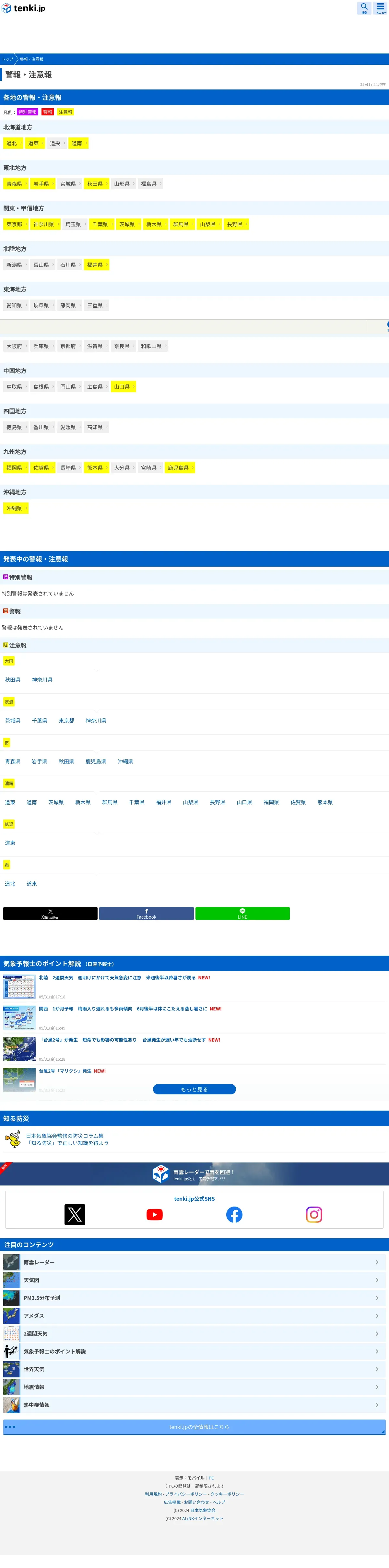Expand 2週間天気 row chevron
Viewport: 389px width, 1568px height.
[x=377, y=1333]
